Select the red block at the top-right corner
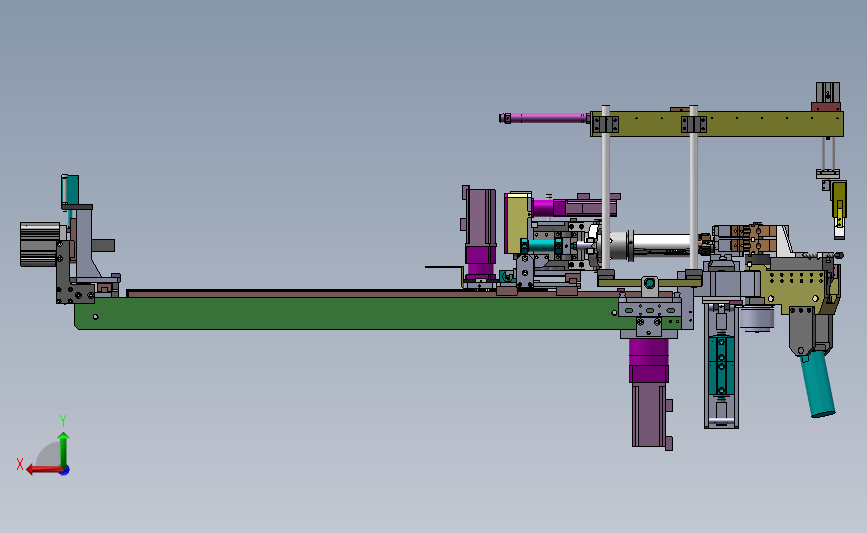 click(x=826, y=106)
